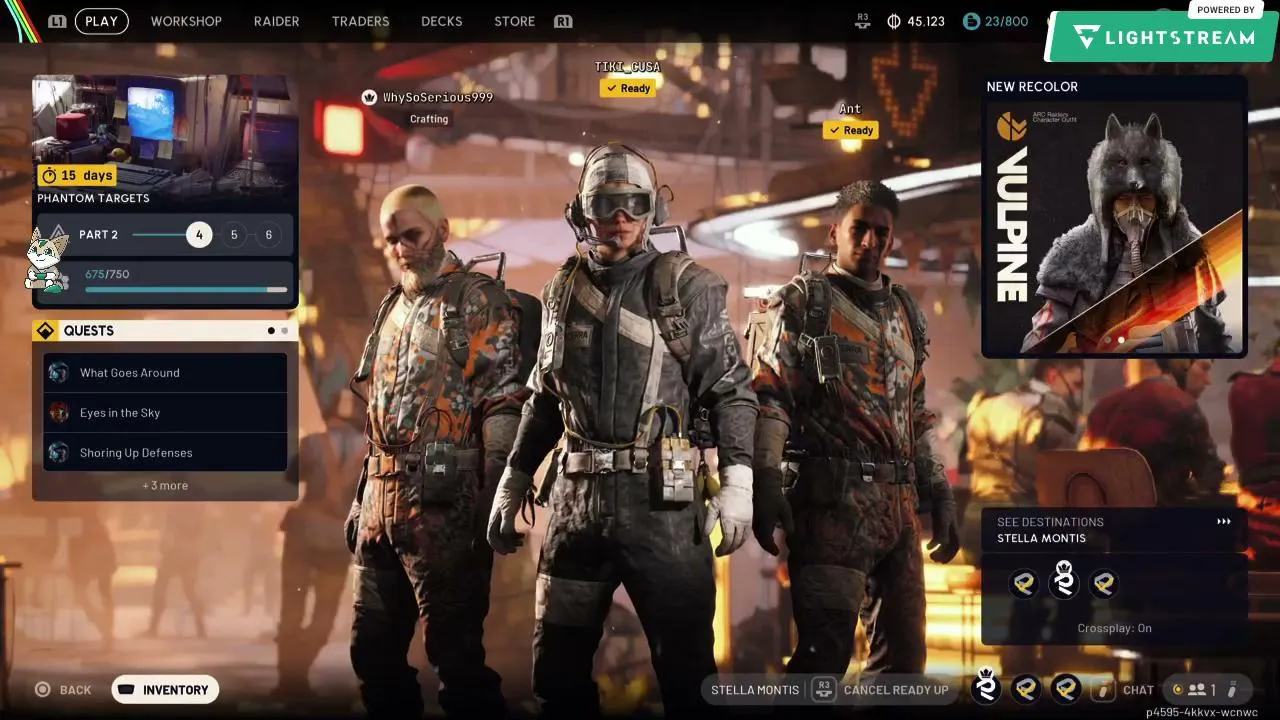Screen dimensions: 1280x720
Task: Click the Crafting status label
Action: pos(429,119)
